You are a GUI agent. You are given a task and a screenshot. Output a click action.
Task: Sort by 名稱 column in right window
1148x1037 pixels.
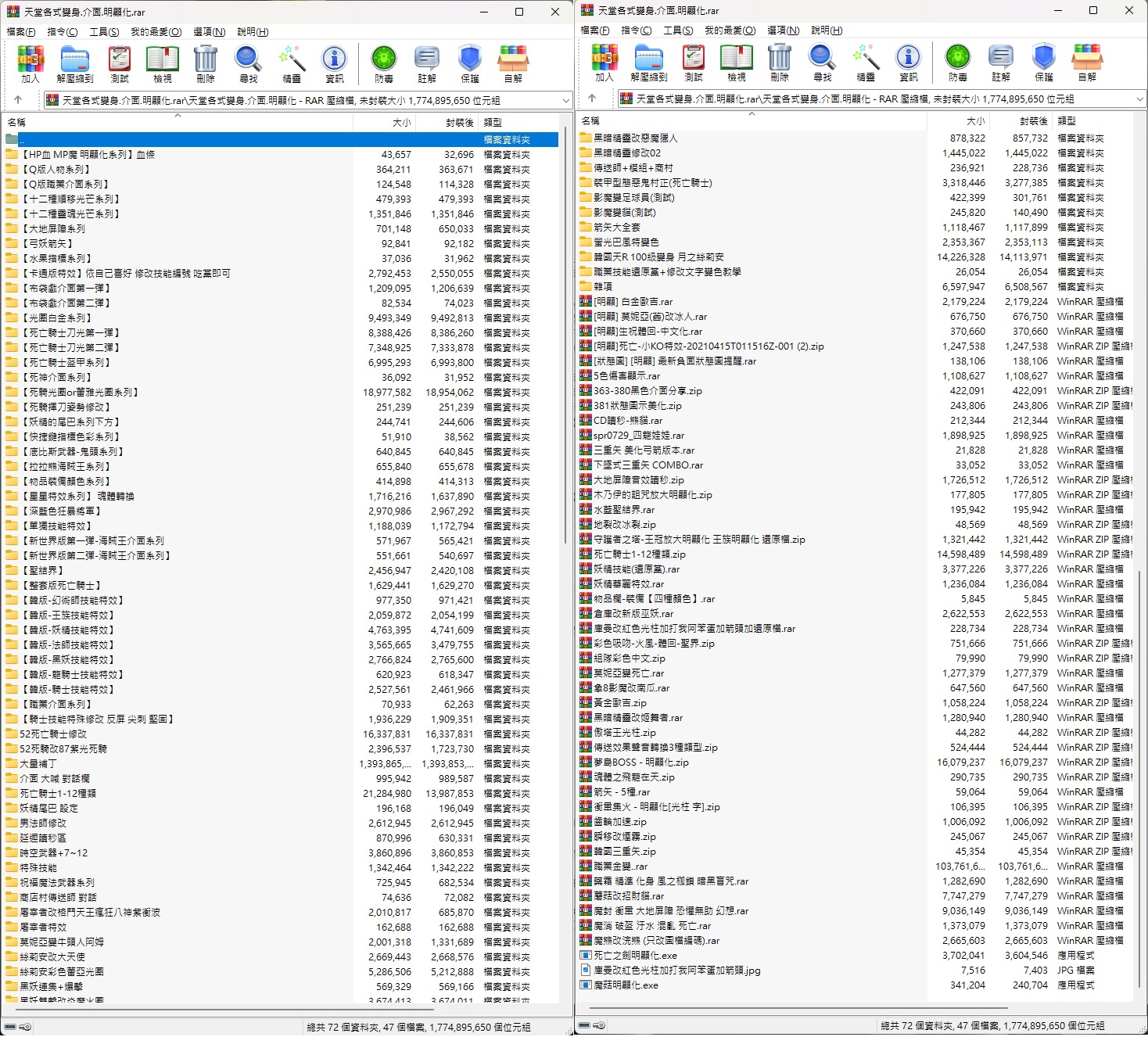tap(752, 121)
